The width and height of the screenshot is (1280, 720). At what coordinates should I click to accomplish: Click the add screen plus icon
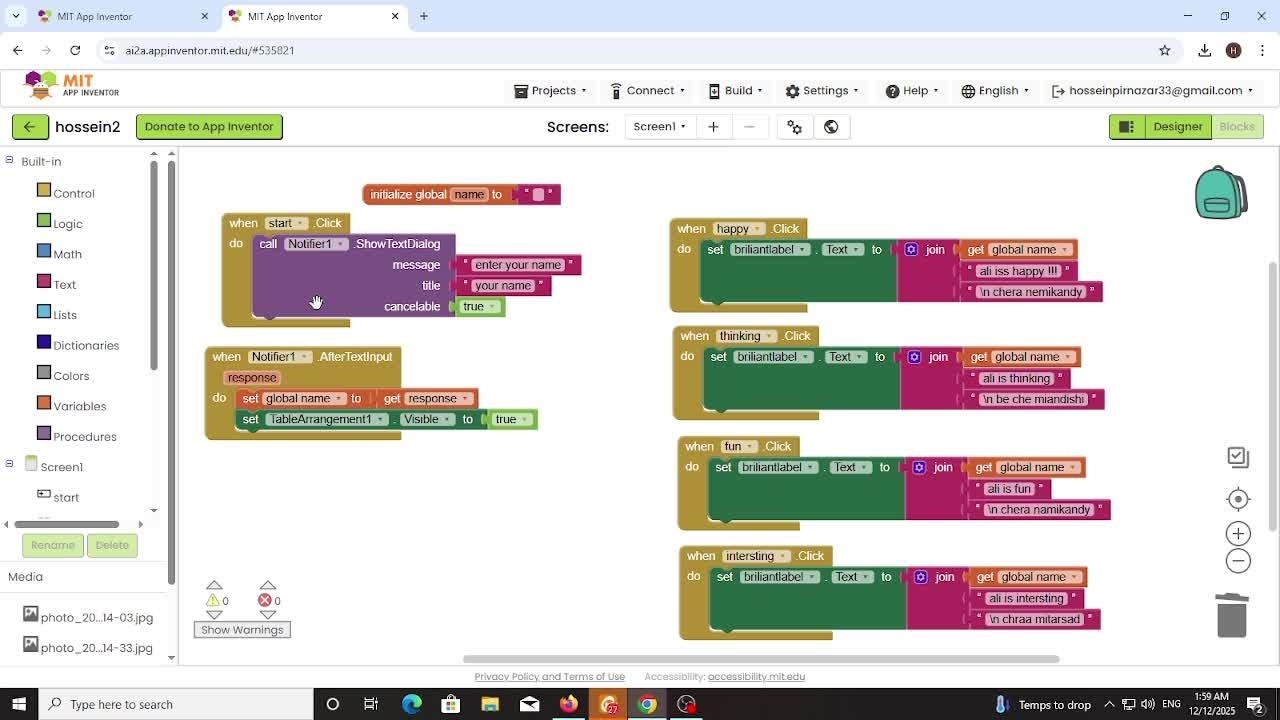click(713, 127)
